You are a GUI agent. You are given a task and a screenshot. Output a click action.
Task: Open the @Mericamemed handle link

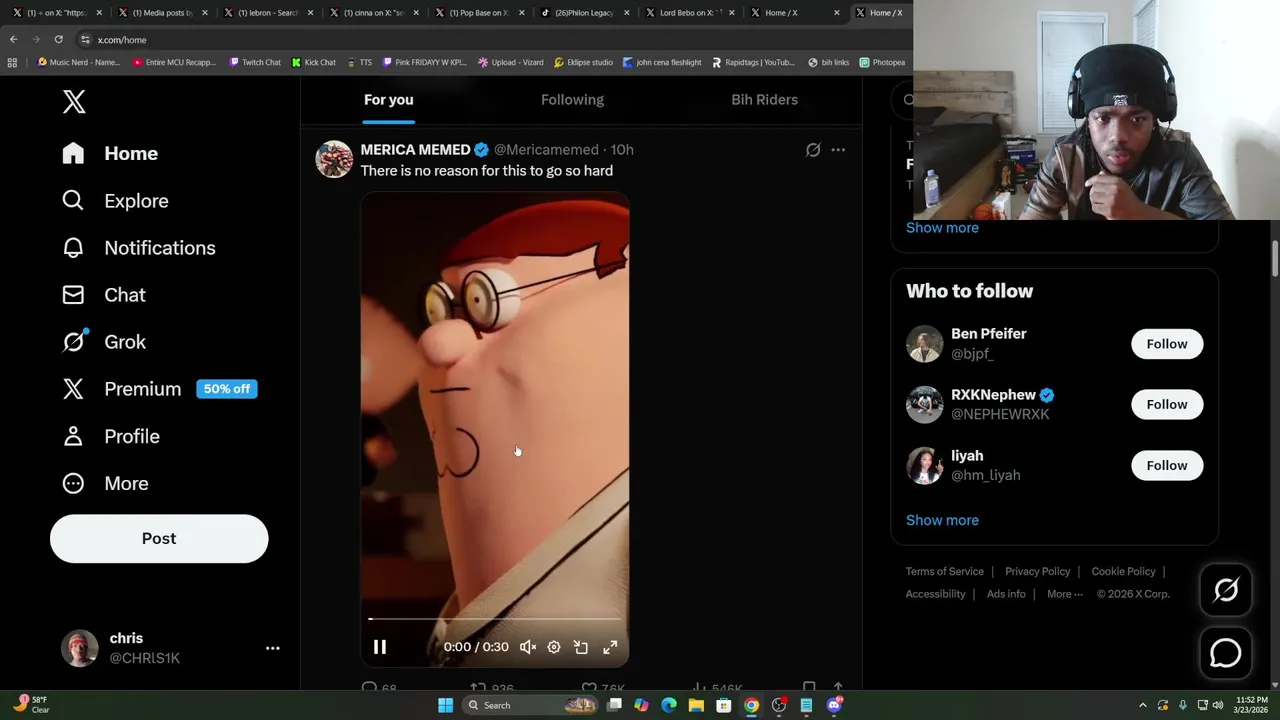click(x=546, y=149)
